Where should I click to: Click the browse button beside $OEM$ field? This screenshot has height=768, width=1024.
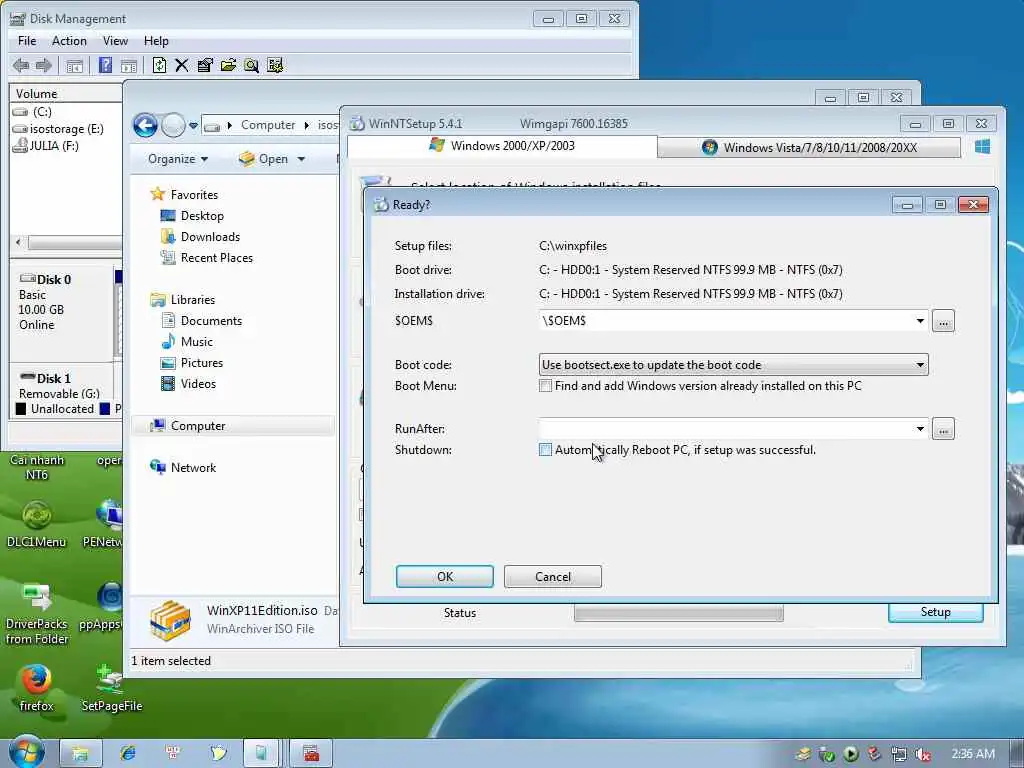pyautogui.click(x=943, y=321)
